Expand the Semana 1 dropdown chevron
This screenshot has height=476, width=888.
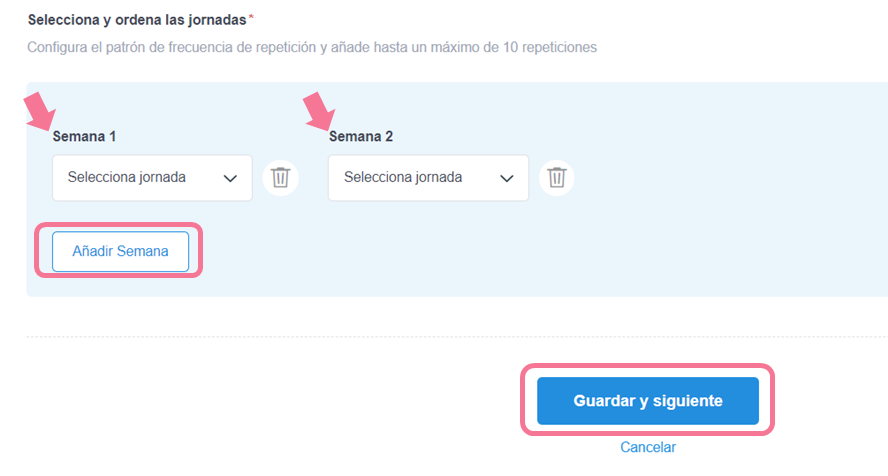coord(230,178)
